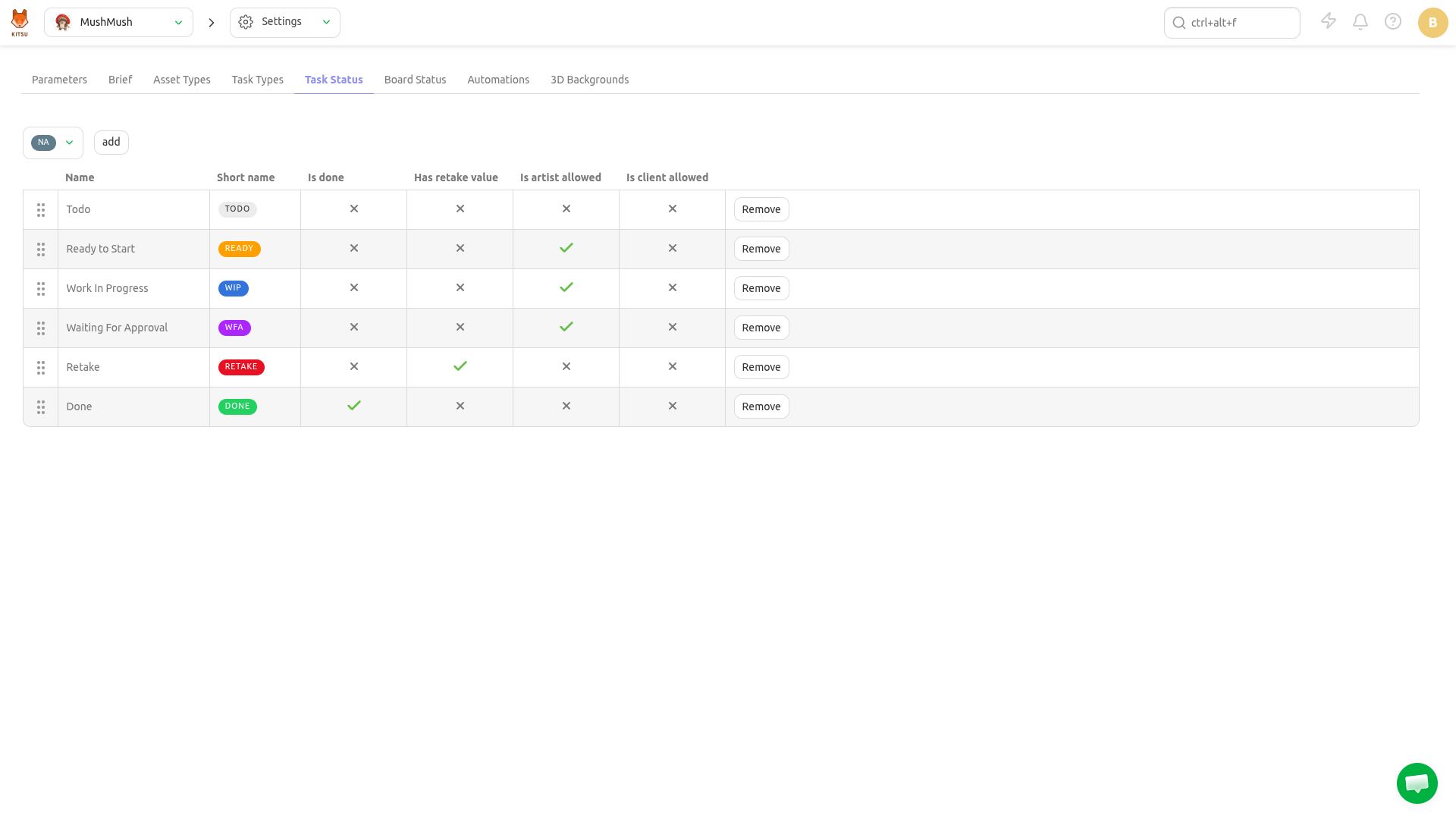
Task: Click the Retake row's Has retake value checkmark
Action: tap(460, 366)
